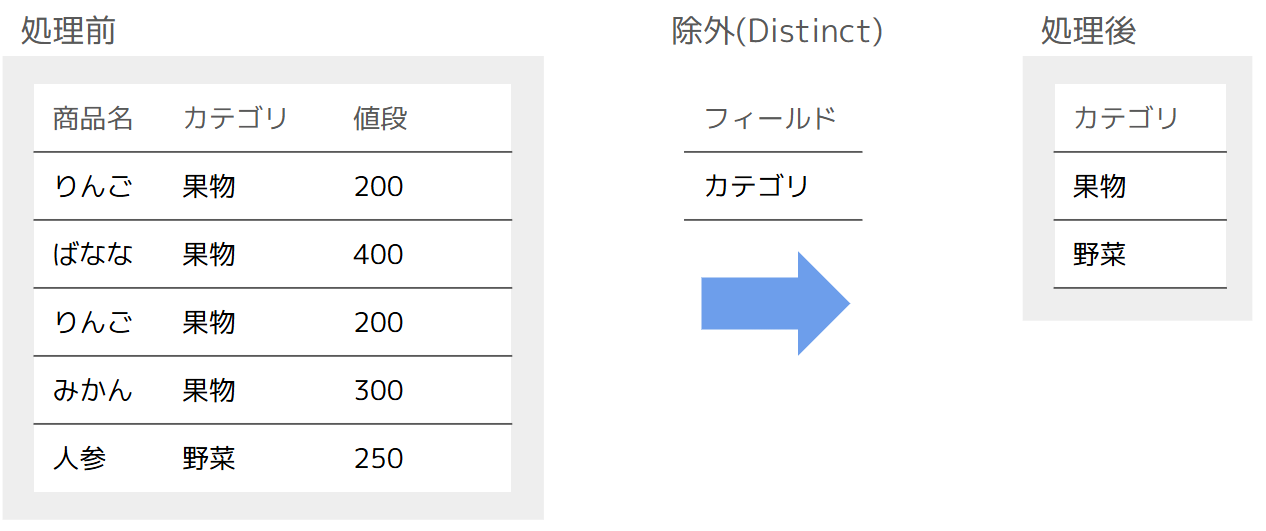Select the フィールド header label
Screen dimensions: 1266x531
tap(770, 118)
